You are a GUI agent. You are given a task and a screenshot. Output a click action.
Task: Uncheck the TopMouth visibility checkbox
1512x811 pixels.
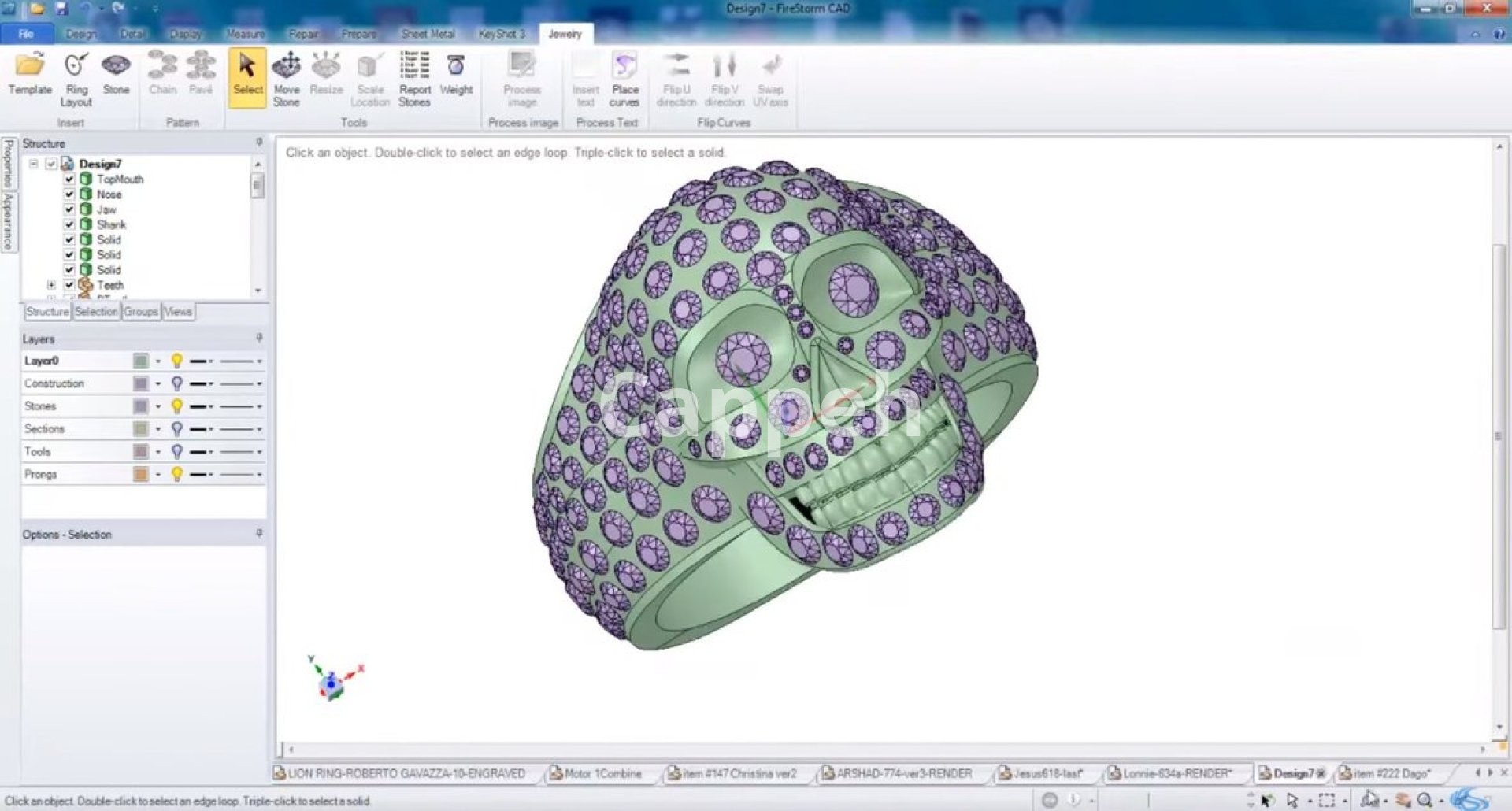(x=69, y=179)
